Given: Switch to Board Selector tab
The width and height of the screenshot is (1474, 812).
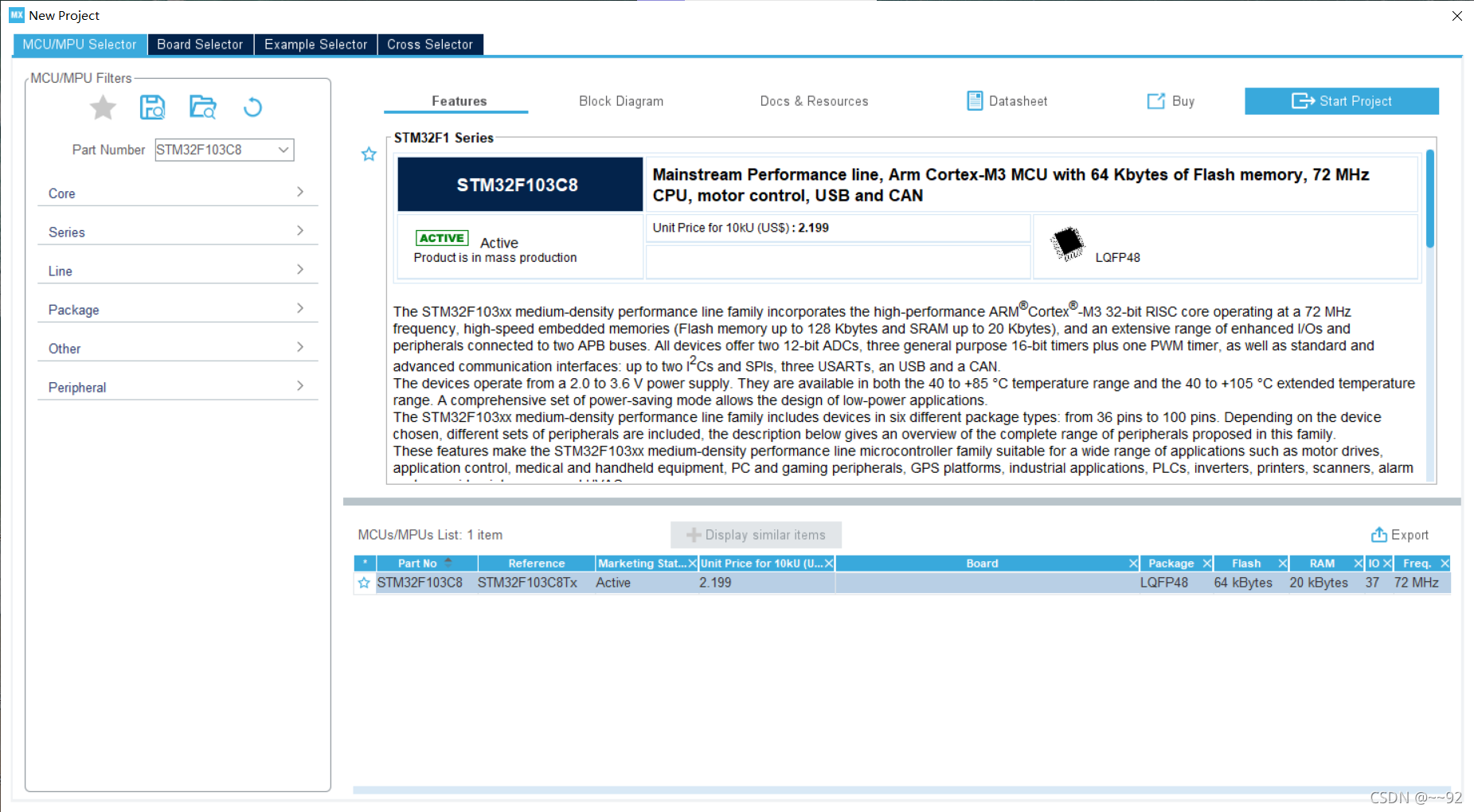Looking at the screenshot, I should coord(200,45).
